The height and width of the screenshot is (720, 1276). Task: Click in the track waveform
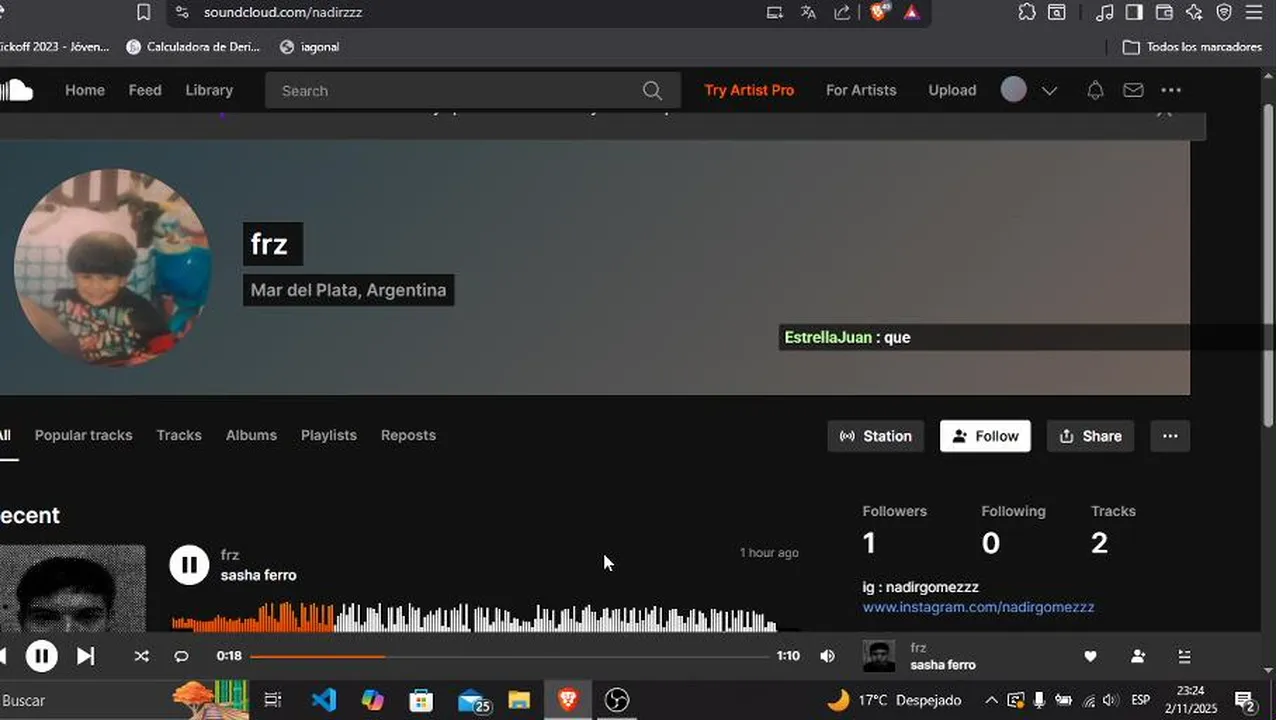point(474,616)
